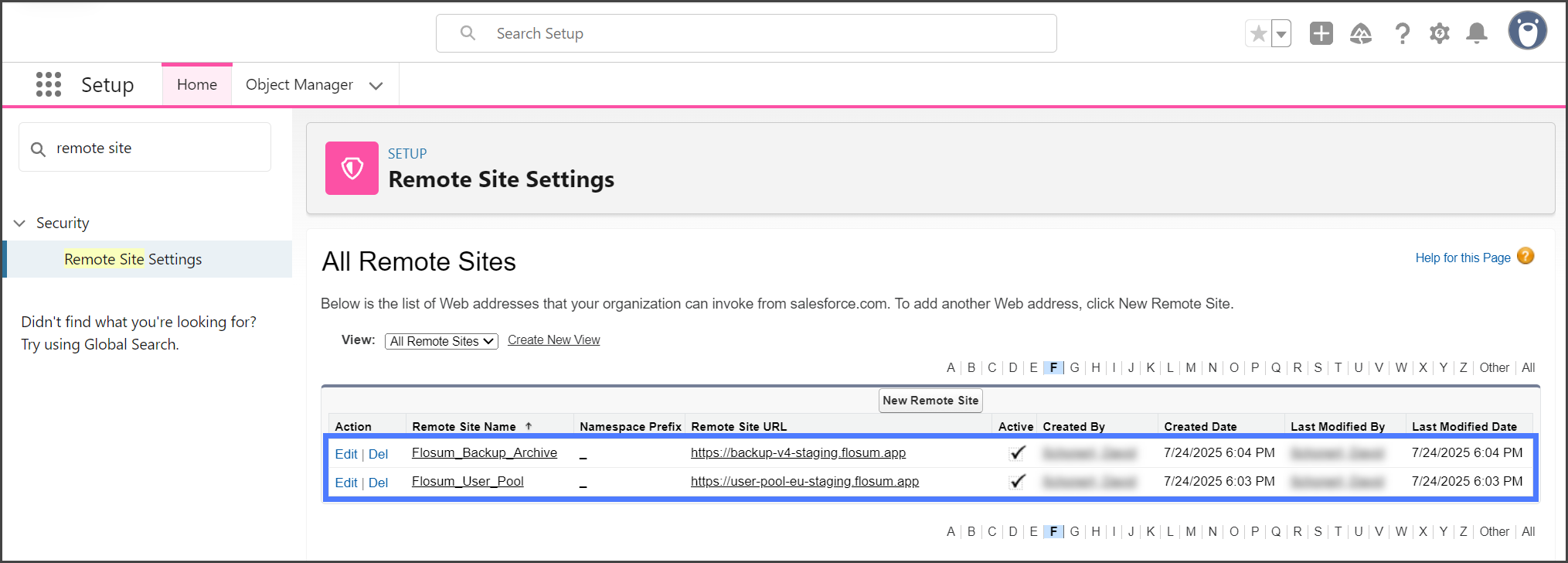The height and width of the screenshot is (563, 1568).
Task: Click Active checkmark for Flosum_User_Pool
Action: pos(1017,482)
